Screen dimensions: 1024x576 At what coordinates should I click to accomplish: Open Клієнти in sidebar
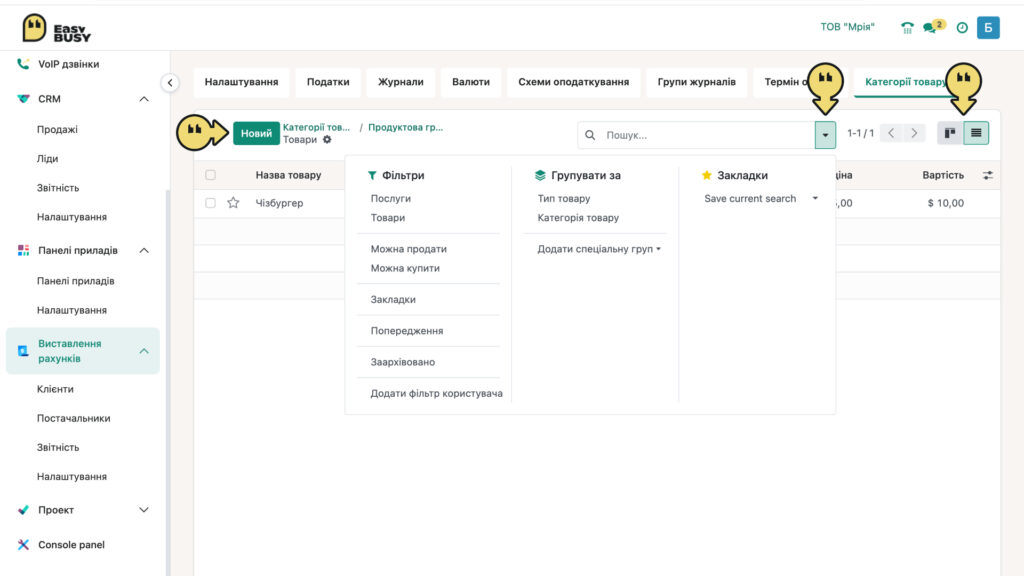pos(55,389)
